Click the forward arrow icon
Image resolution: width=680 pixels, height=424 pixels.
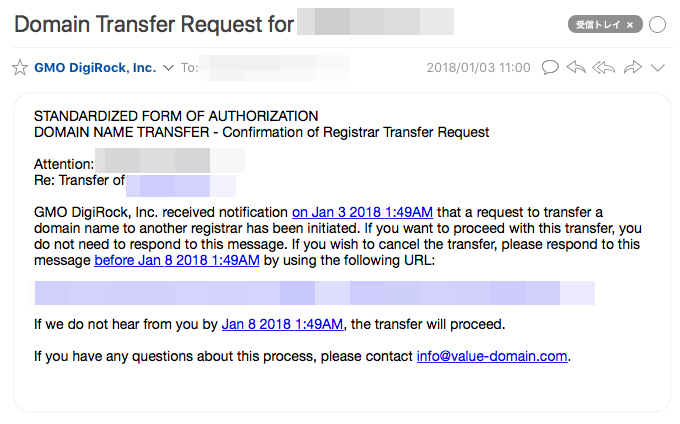(633, 67)
